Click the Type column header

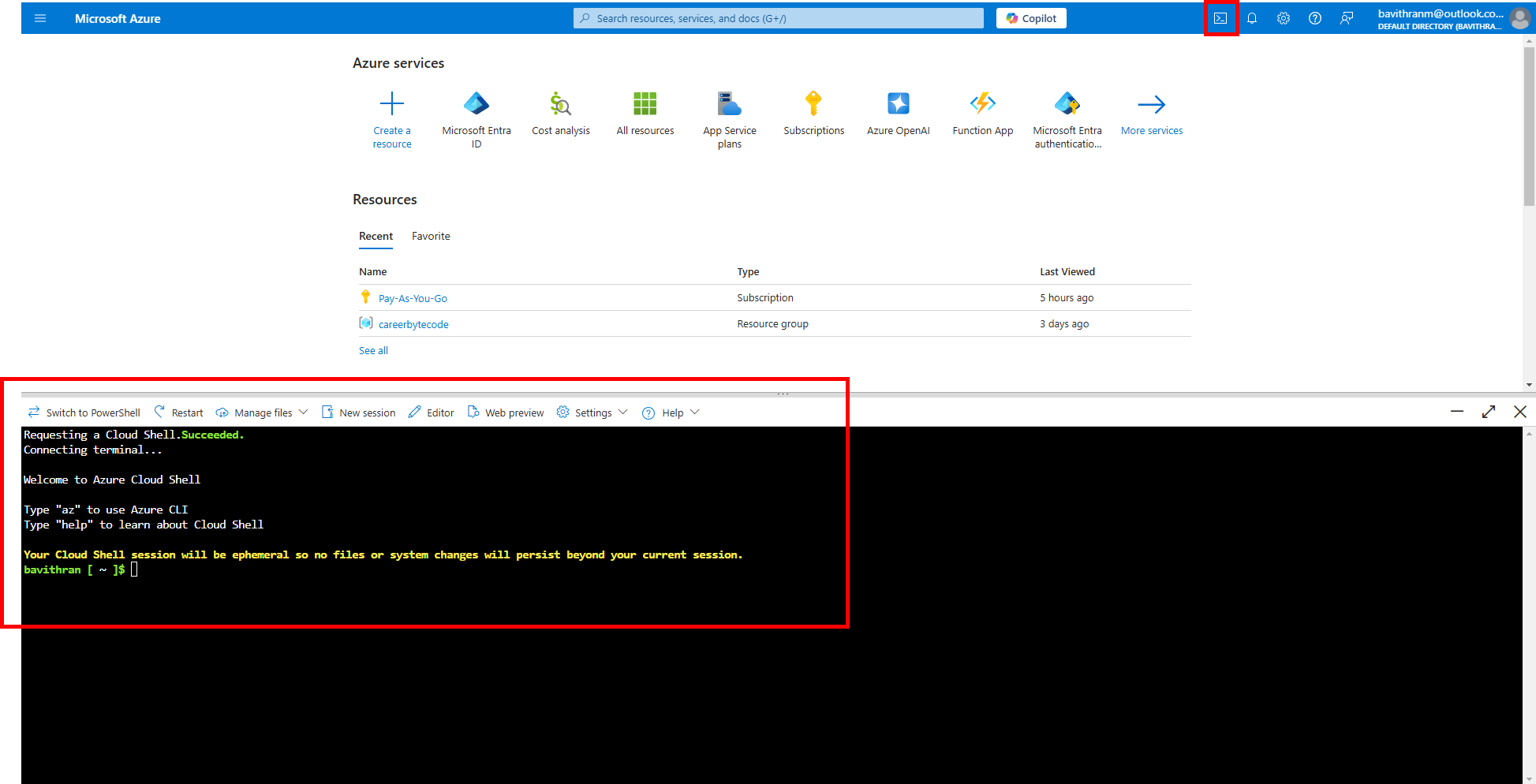(x=748, y=271)
